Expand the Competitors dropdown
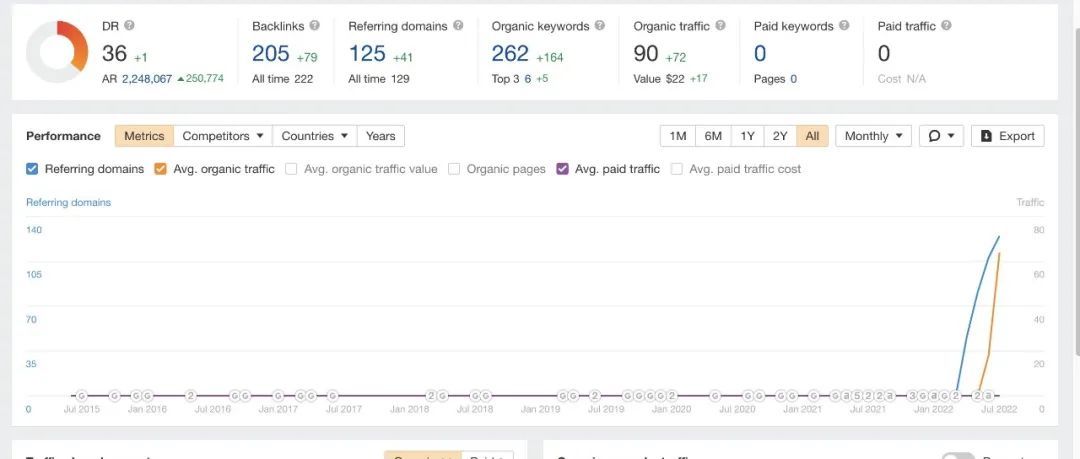This screenshot has height=459, width=1080. [223, 136]
